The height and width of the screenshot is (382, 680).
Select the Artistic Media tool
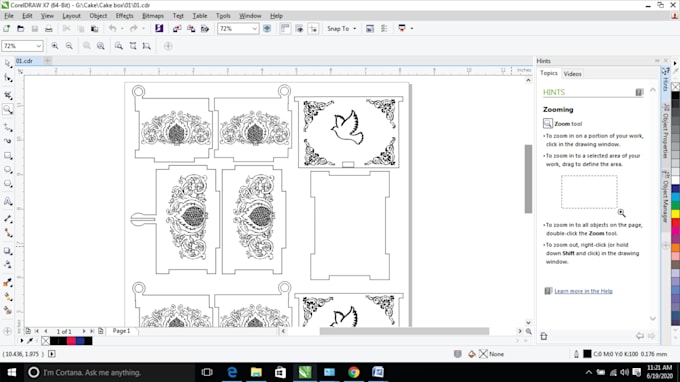[x=8, y=141]
